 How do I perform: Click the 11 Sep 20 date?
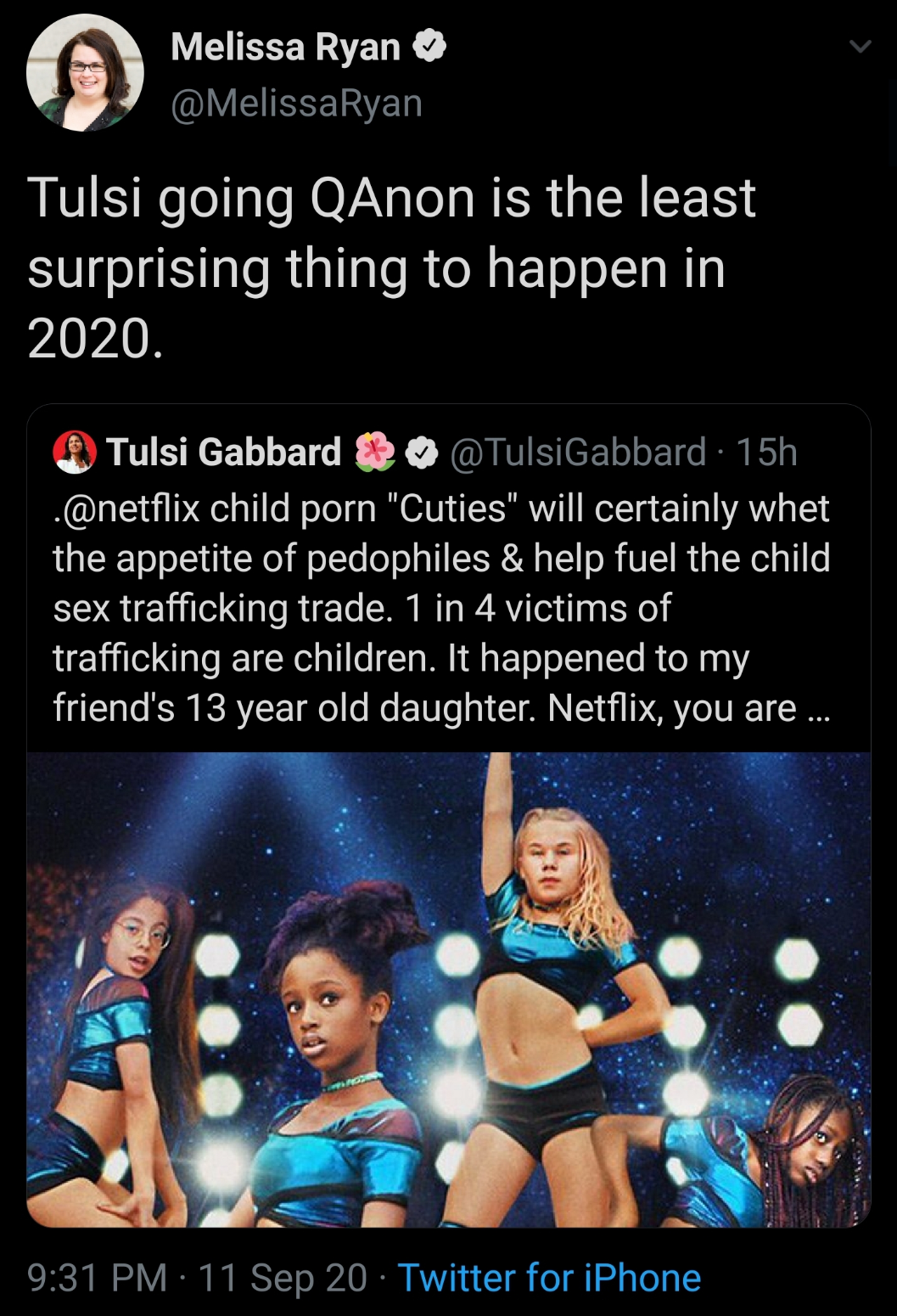(282, 1278)
